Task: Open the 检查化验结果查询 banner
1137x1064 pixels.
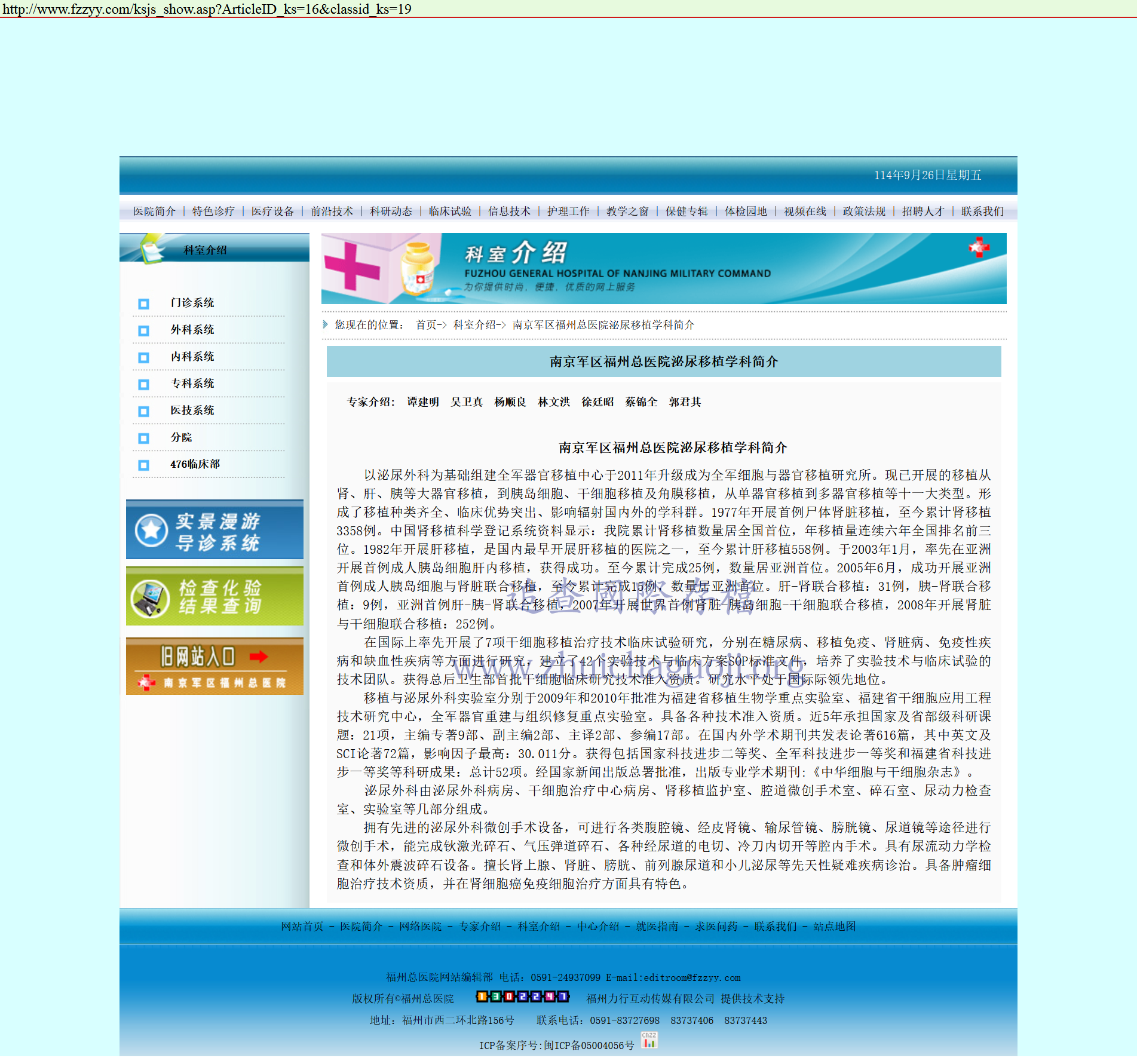Action: click(214, 596)
